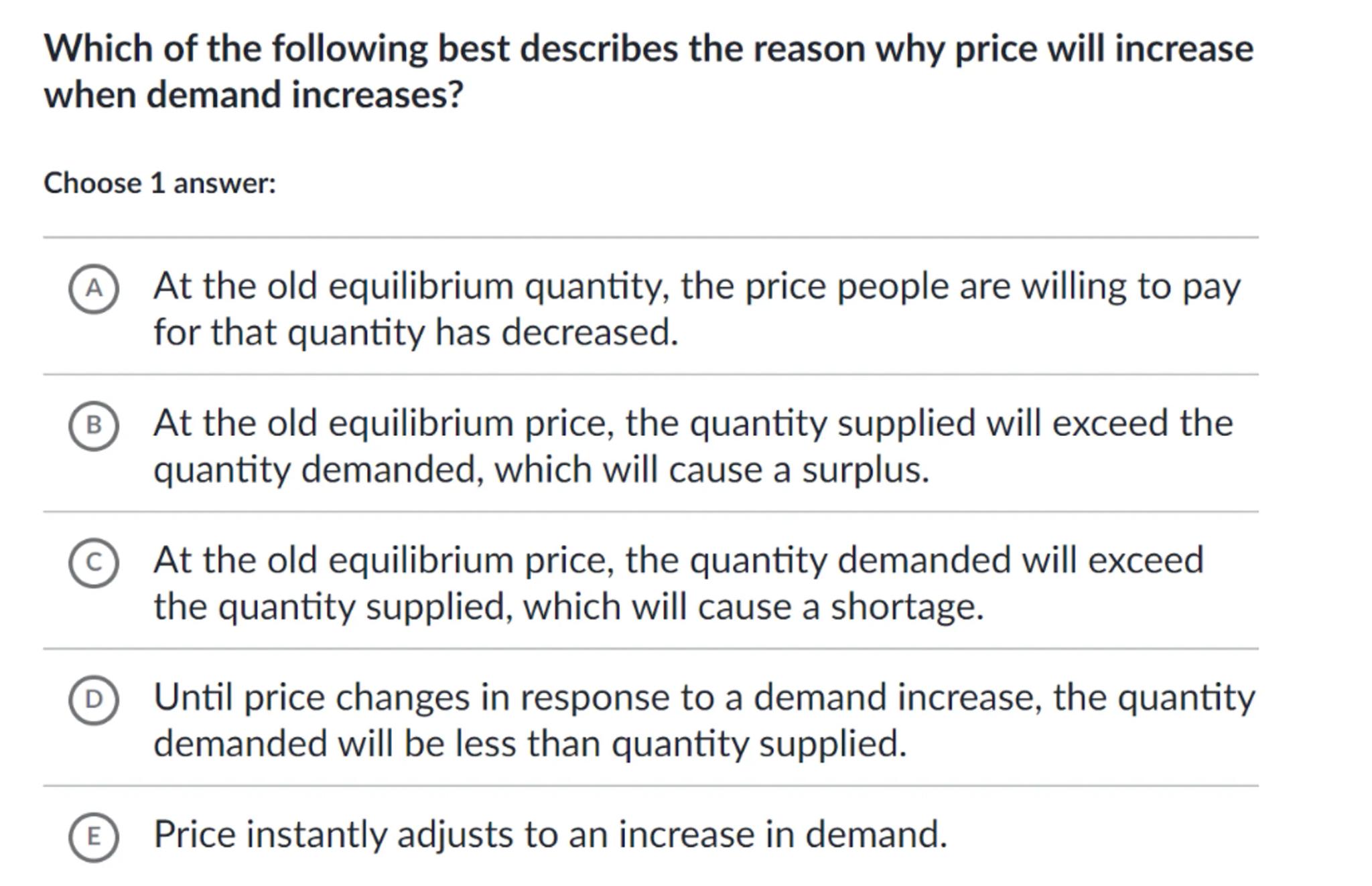Pick radio button D

pos(94,700)
